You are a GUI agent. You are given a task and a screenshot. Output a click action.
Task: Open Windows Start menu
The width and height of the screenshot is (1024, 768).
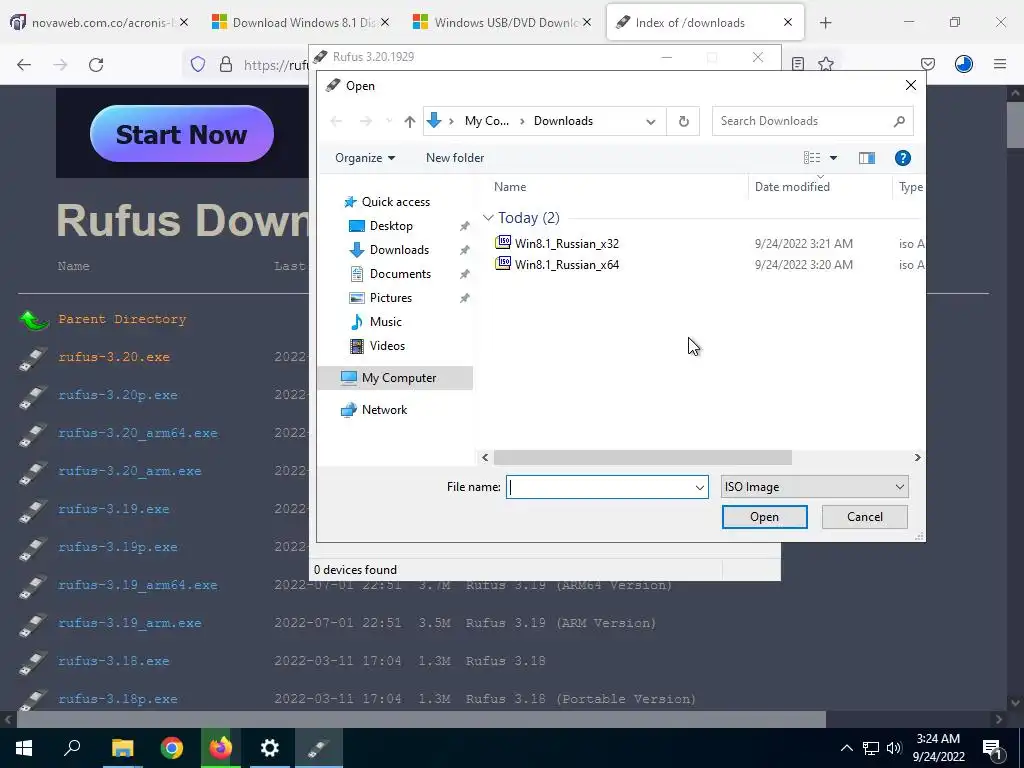pos(24,748)
